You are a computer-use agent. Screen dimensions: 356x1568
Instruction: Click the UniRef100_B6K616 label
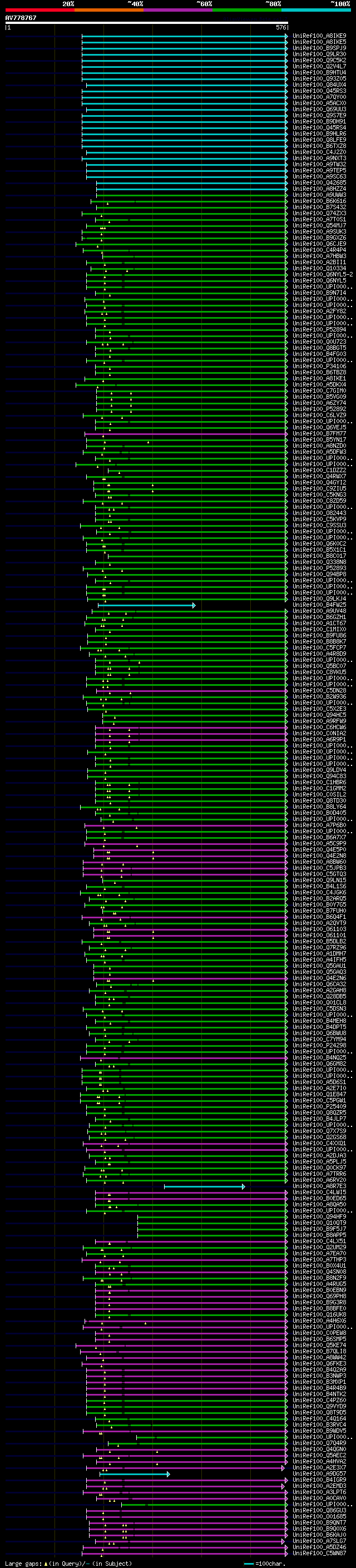(x=319, y=201)
